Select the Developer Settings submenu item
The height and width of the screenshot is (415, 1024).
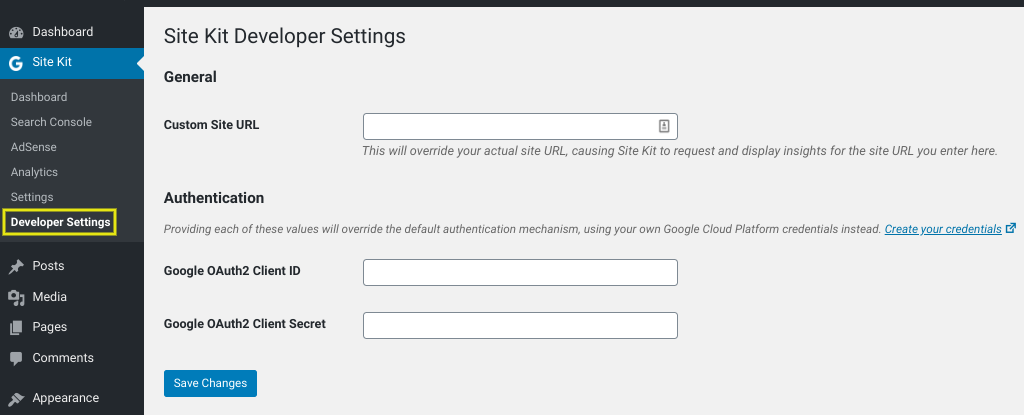[x=60, y=222]
